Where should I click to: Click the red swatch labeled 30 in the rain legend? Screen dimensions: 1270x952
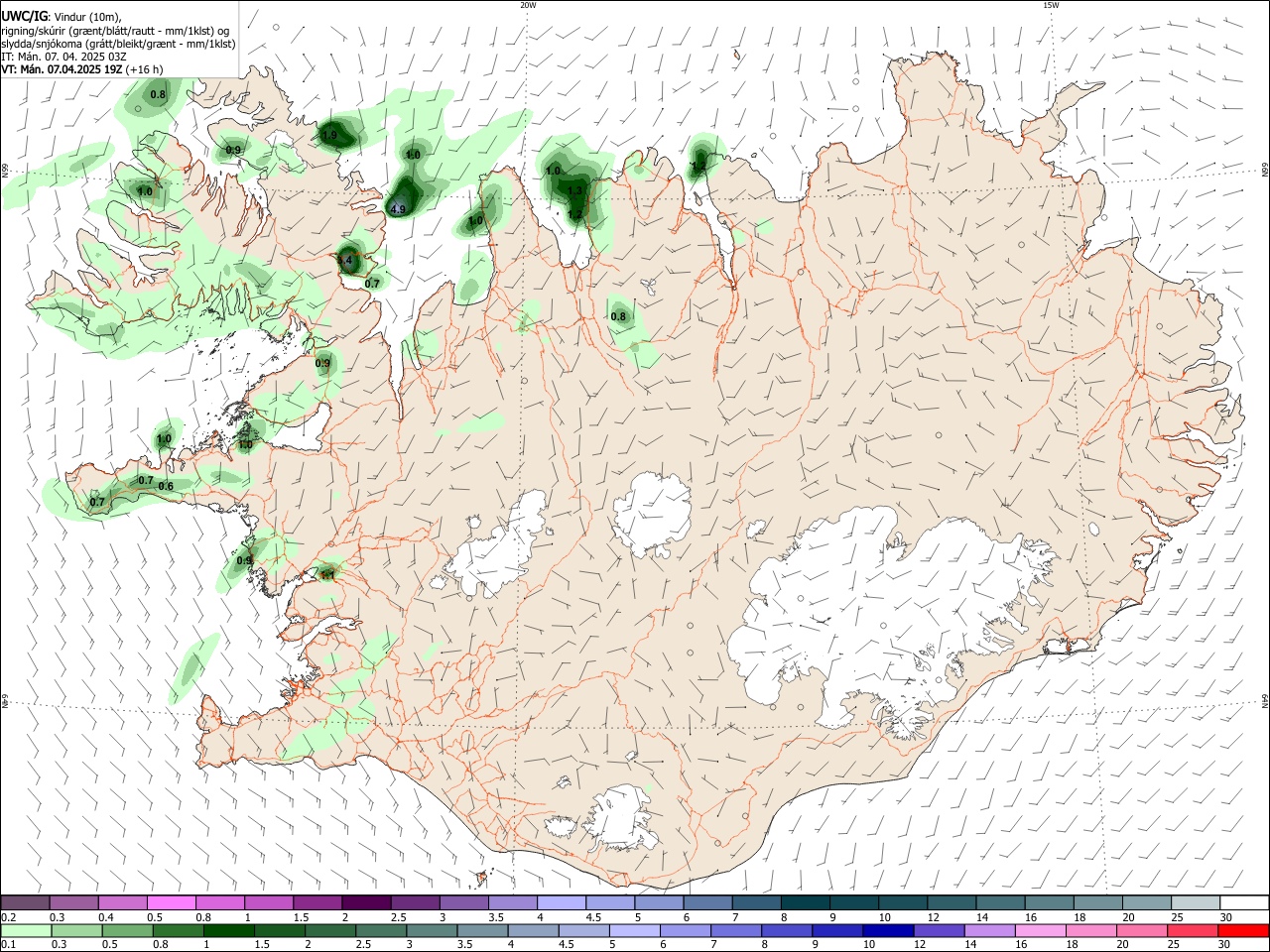point(1243,931)
